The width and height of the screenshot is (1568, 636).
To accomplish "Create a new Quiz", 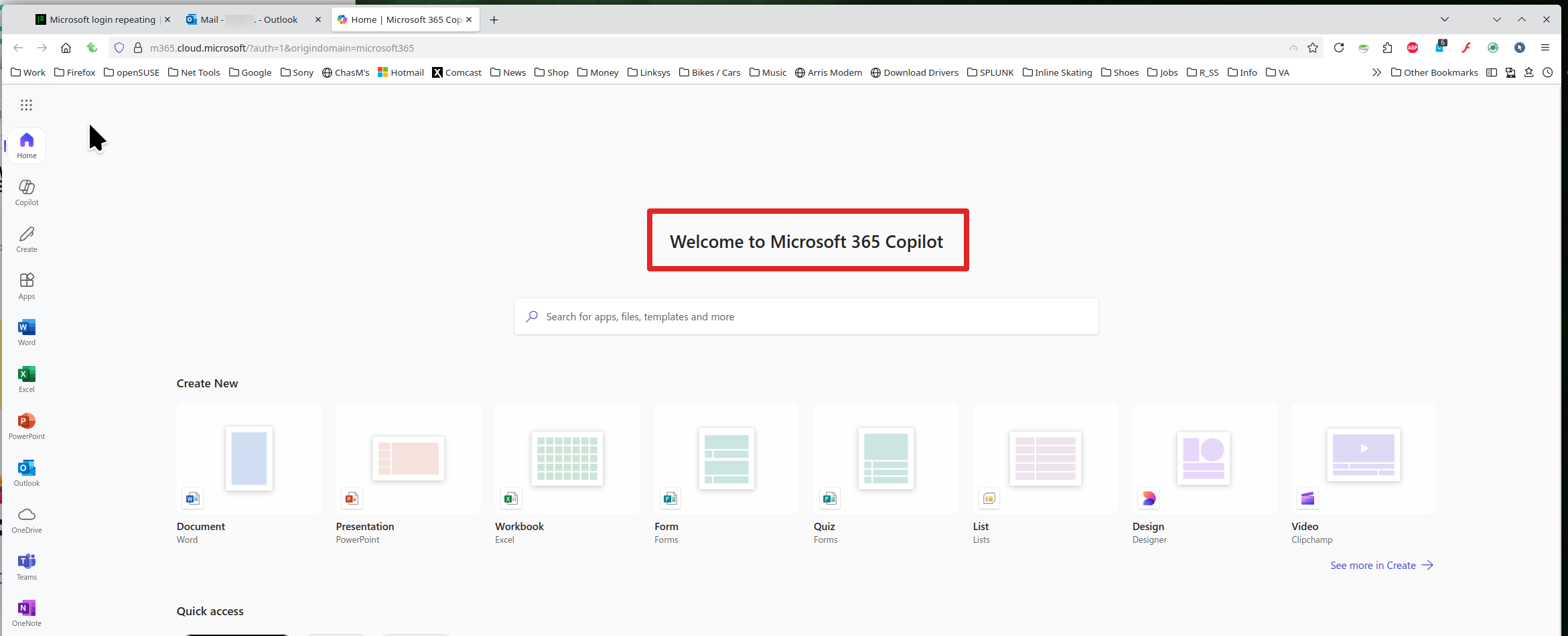I will pyautogui.click(x=886, y=474).
